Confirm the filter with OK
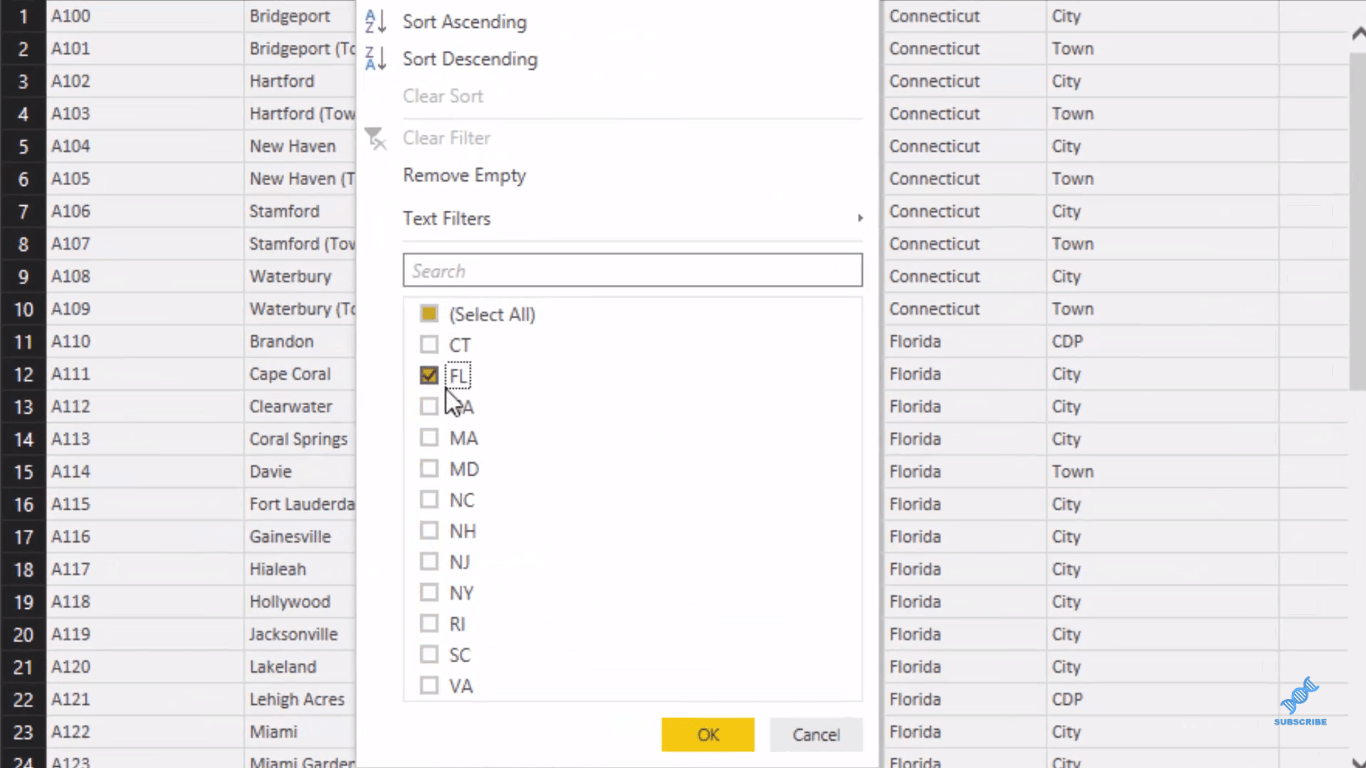The width and height of the screenshot is (1366, 768). (708, 735)
